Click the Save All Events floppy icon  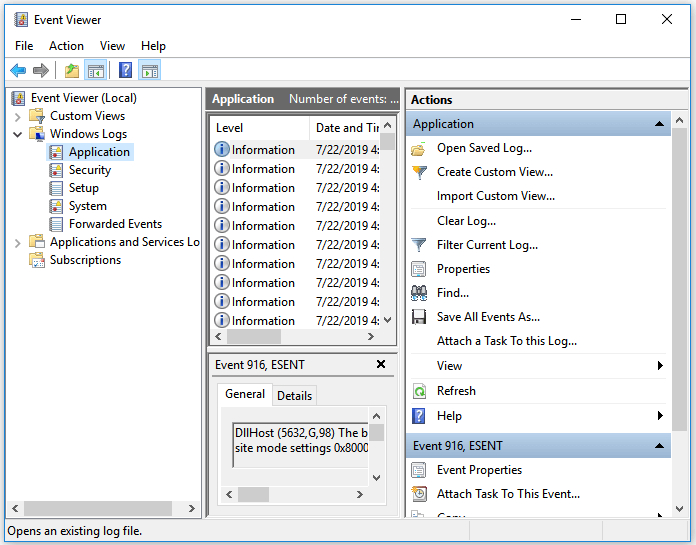pos(419,317)
